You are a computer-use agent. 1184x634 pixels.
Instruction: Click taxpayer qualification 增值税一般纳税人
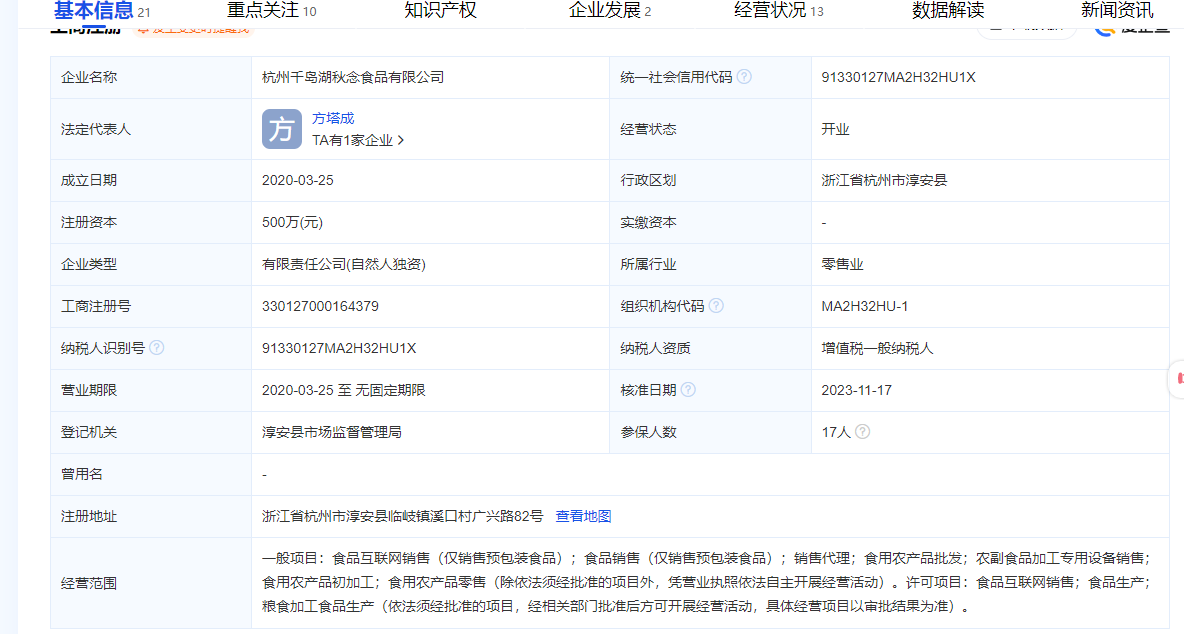click(x=877, y=348)
